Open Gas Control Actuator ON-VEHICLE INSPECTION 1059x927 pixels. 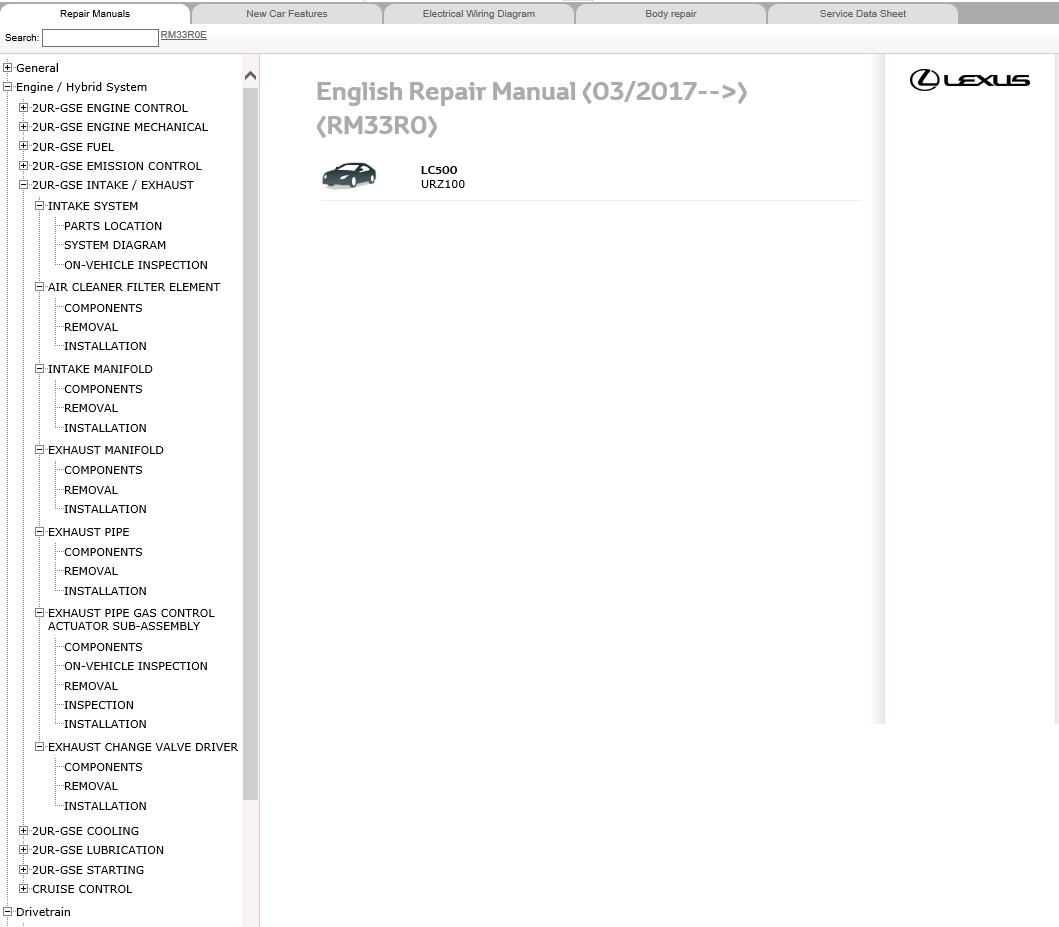136,666
